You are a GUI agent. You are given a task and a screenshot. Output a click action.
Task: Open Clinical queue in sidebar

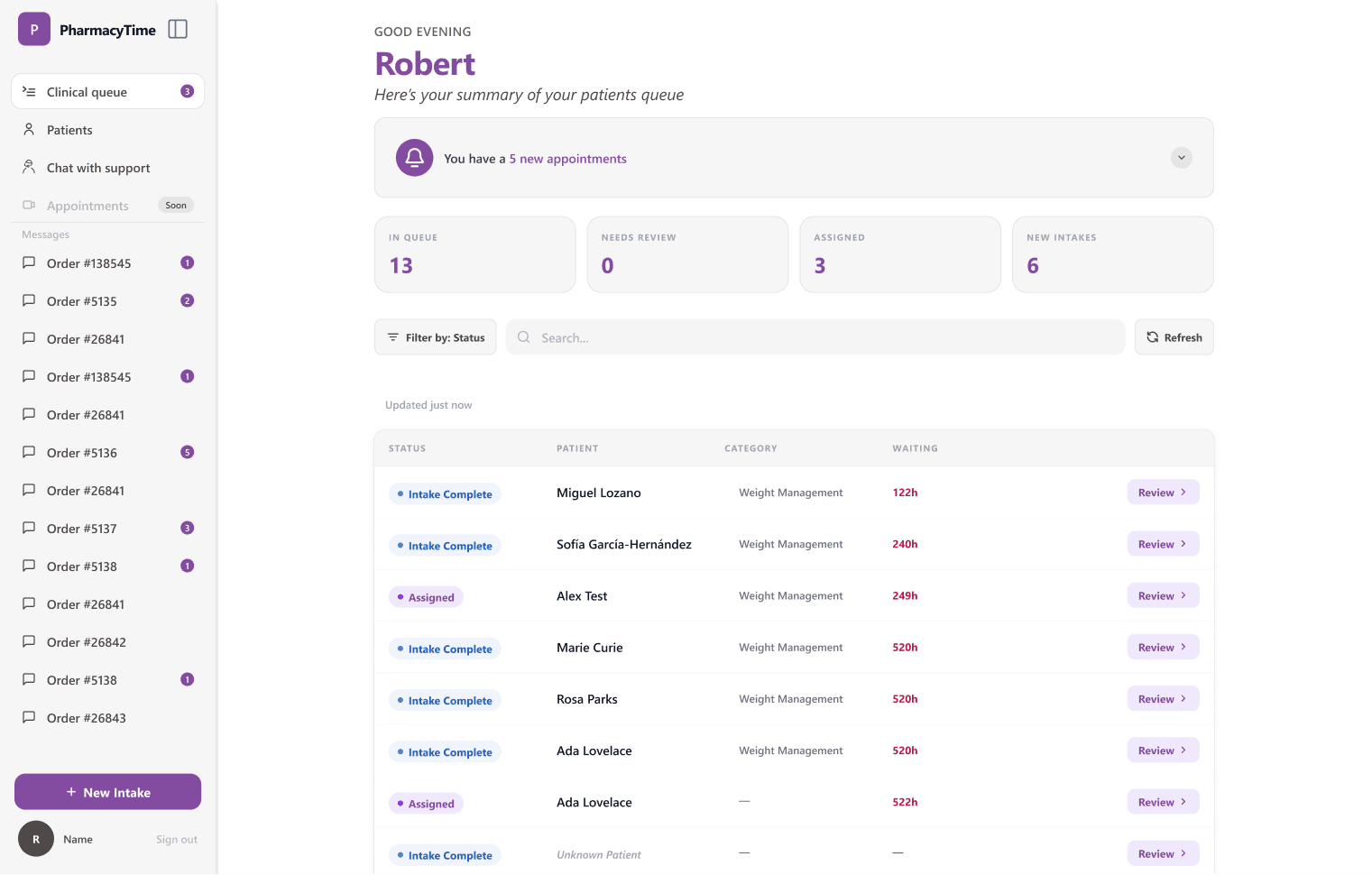[107, 91]
